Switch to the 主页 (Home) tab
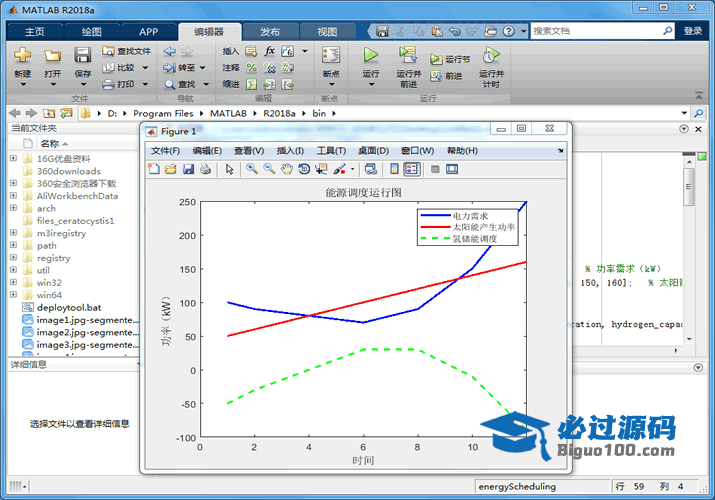This screenshot has height=500, width=715. coord(35,31)
